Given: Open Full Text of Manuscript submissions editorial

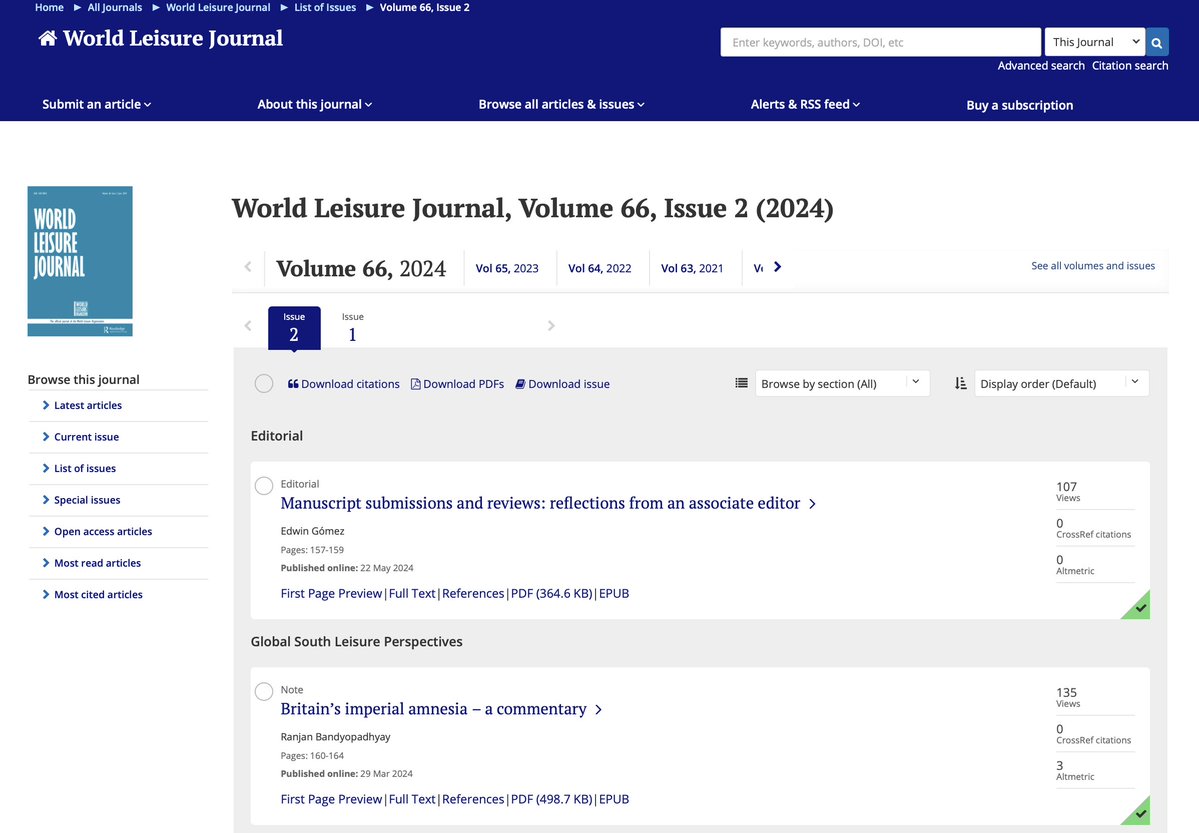Looking at the screenshot, I should (411, 594).
